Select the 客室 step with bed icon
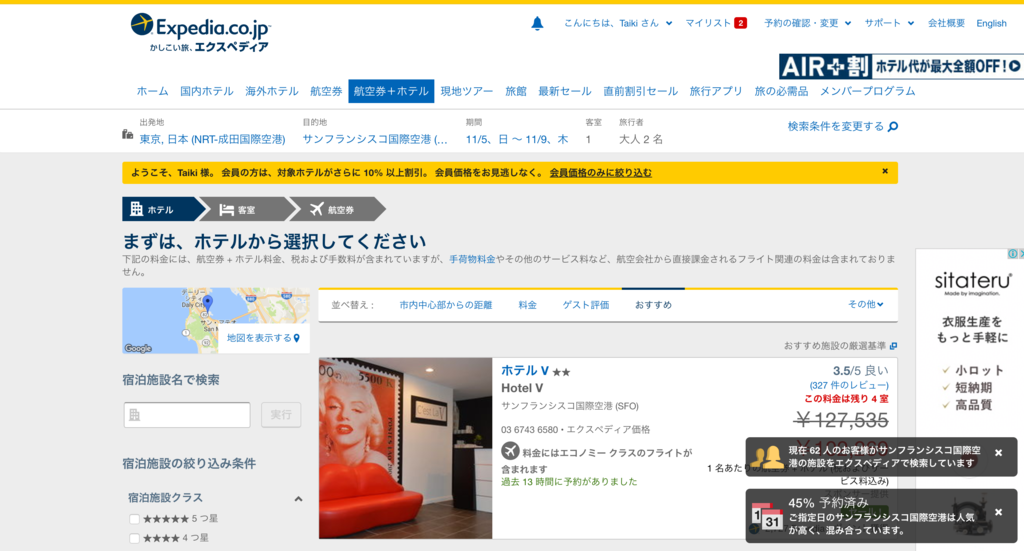 246,209
